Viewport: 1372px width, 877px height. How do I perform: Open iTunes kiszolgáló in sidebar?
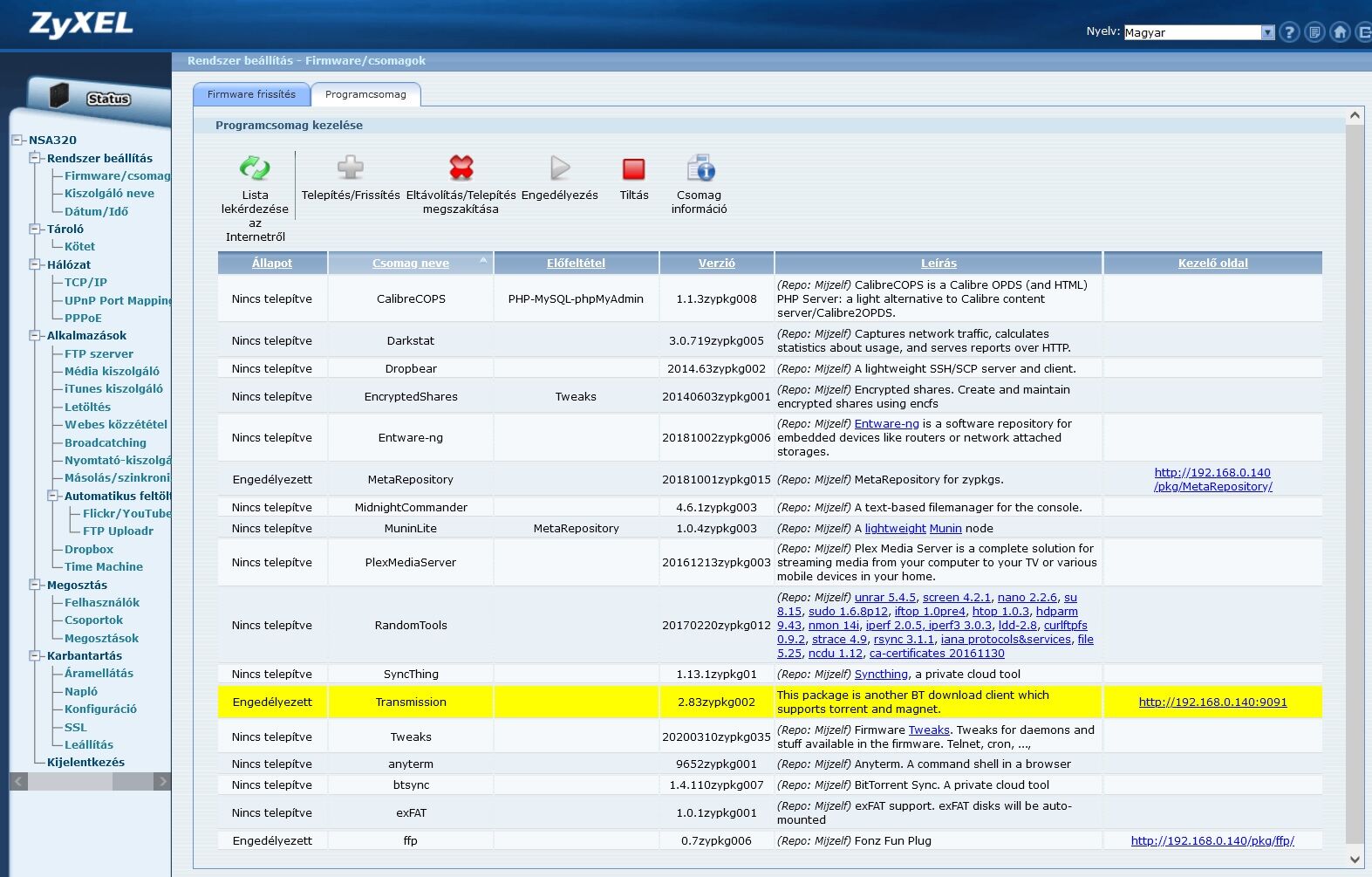pos(113,388)
